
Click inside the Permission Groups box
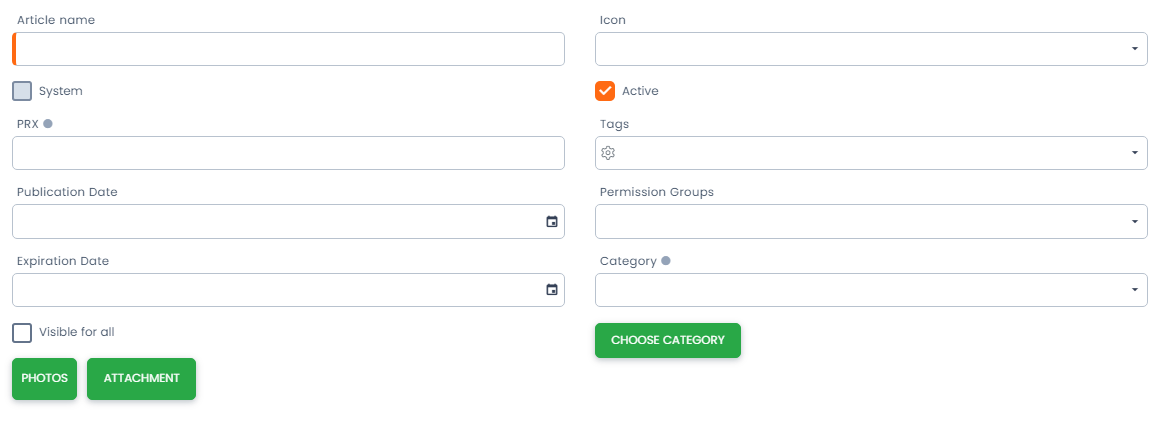pos(860,222)
